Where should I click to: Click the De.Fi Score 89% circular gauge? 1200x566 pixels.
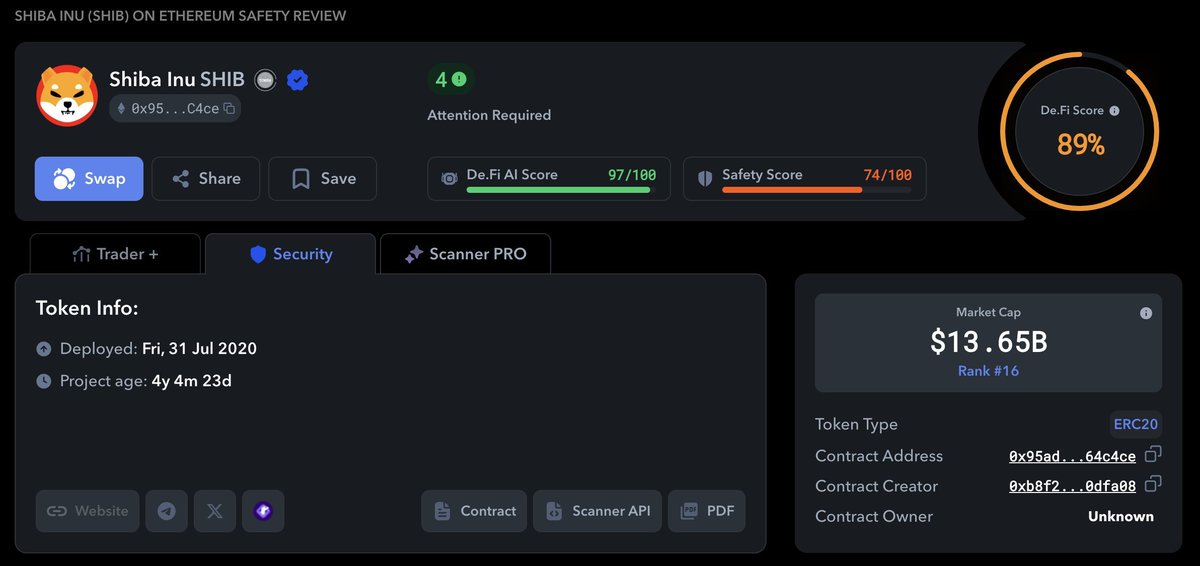(1080, 131)
